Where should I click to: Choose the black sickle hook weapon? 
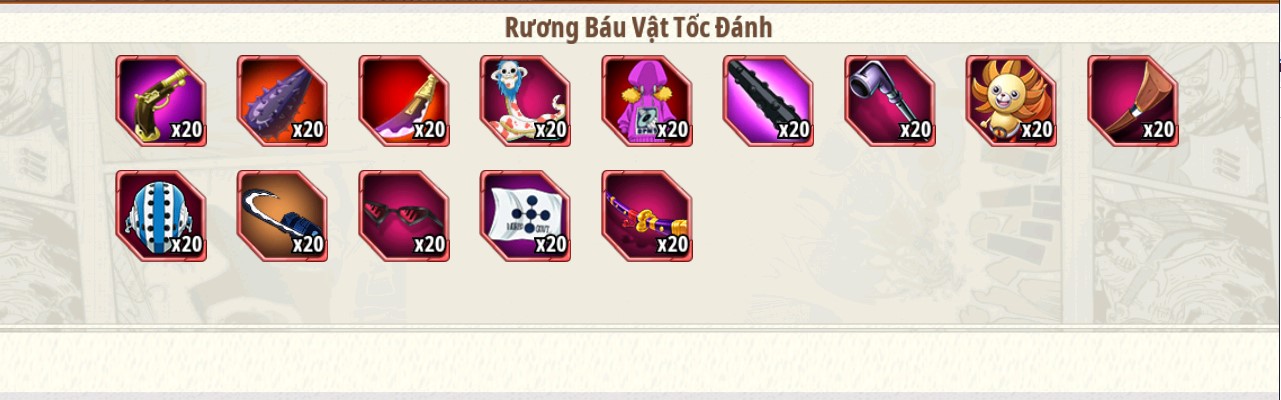coord(282,216)
